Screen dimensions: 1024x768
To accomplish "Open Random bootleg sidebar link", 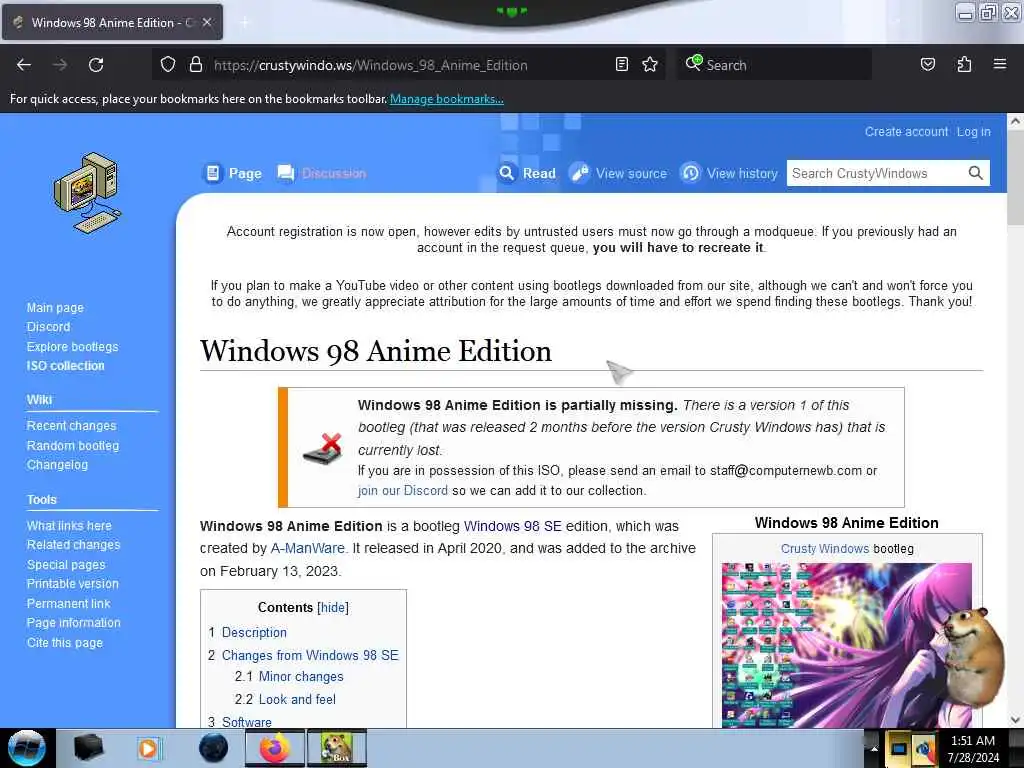I will pyautogui.click(x=72, y=445).
